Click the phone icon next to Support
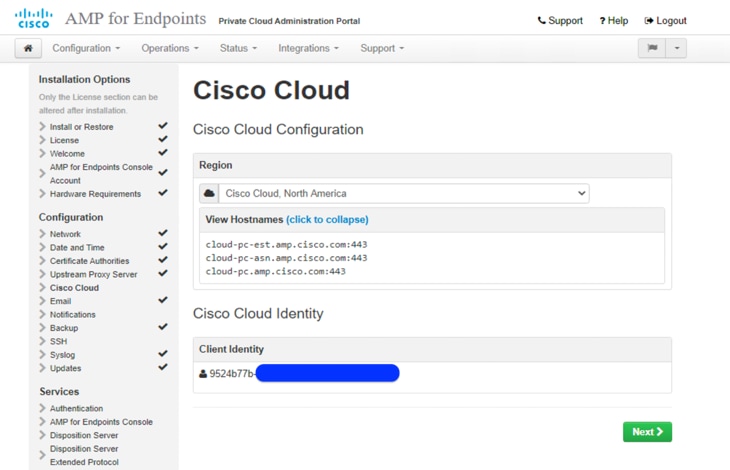Image resolution: width=730 pixels, height=470 pixels. pos(541,20)
